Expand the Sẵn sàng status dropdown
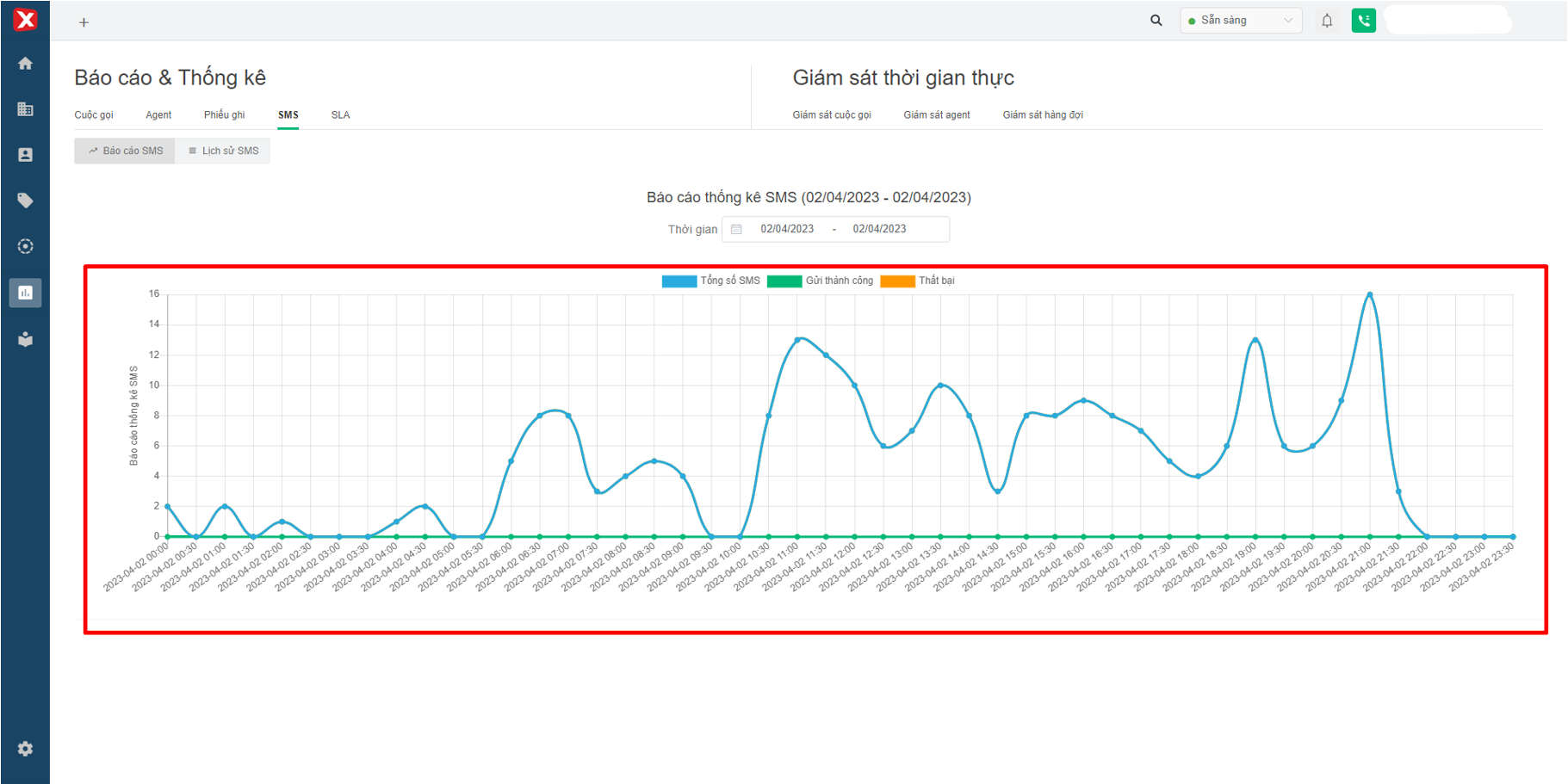1568x784 pixels. 1240,21
